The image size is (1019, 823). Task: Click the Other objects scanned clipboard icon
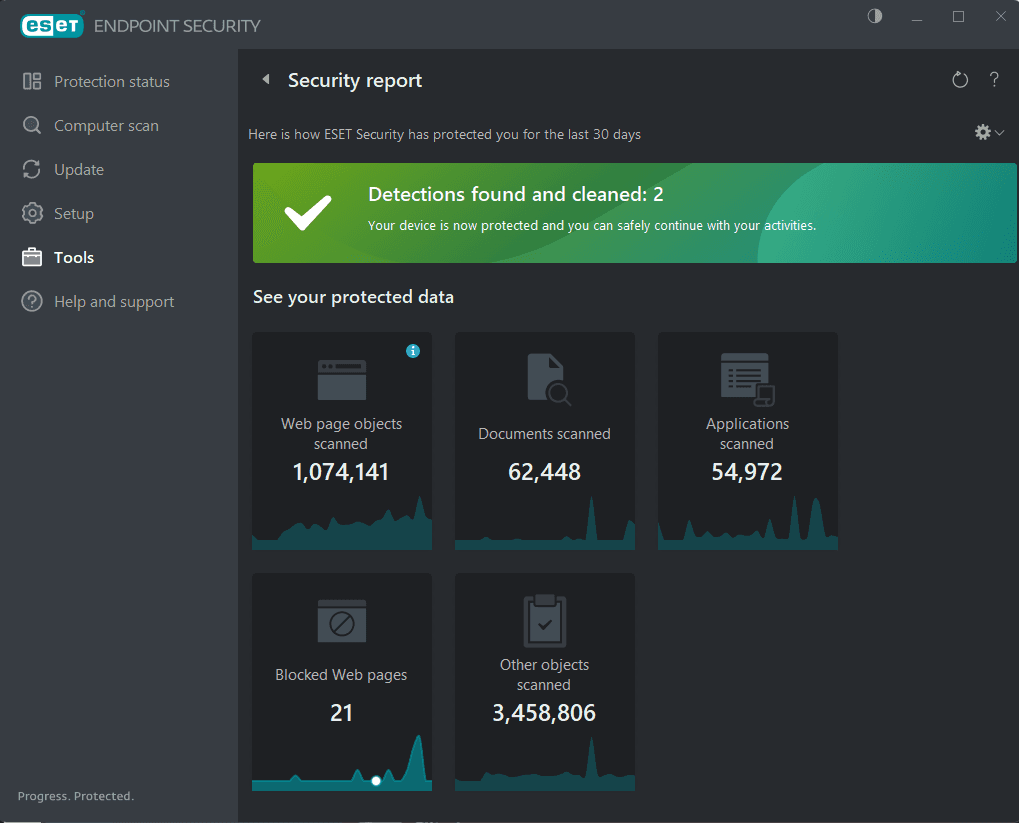(x=545, y=621)
